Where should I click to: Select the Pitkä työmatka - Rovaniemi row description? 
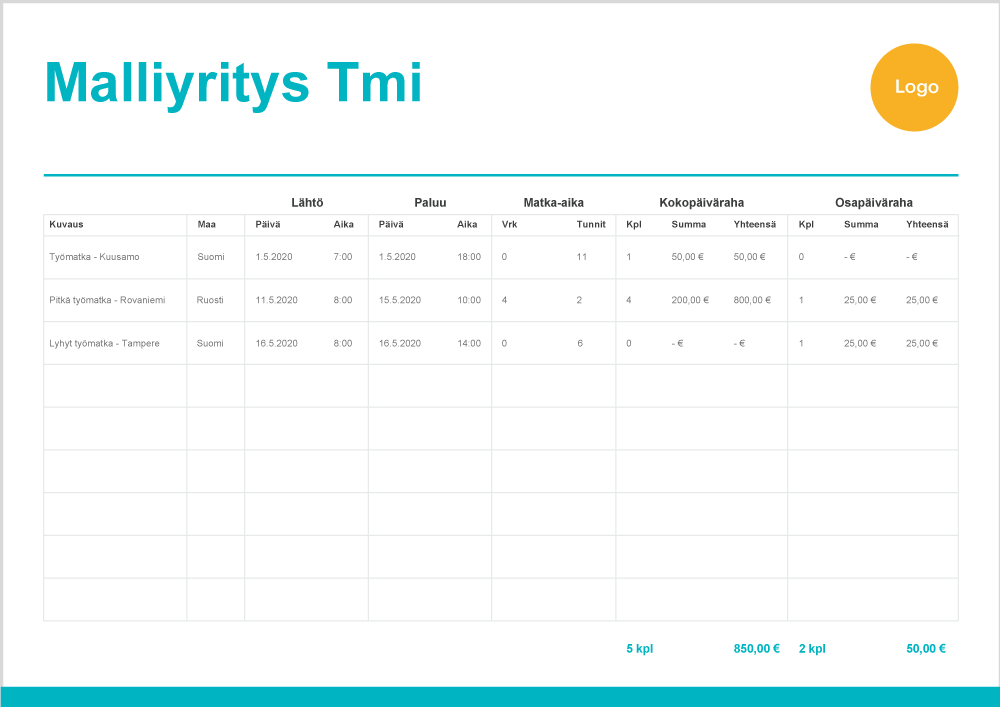tap(107, 300)
